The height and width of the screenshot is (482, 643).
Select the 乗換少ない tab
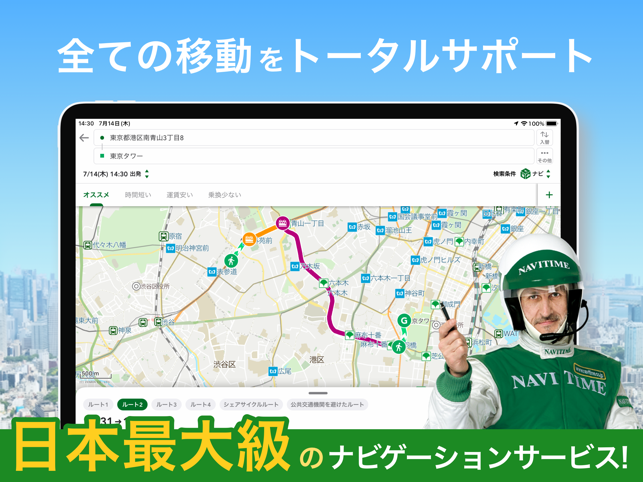click(225, 195)
